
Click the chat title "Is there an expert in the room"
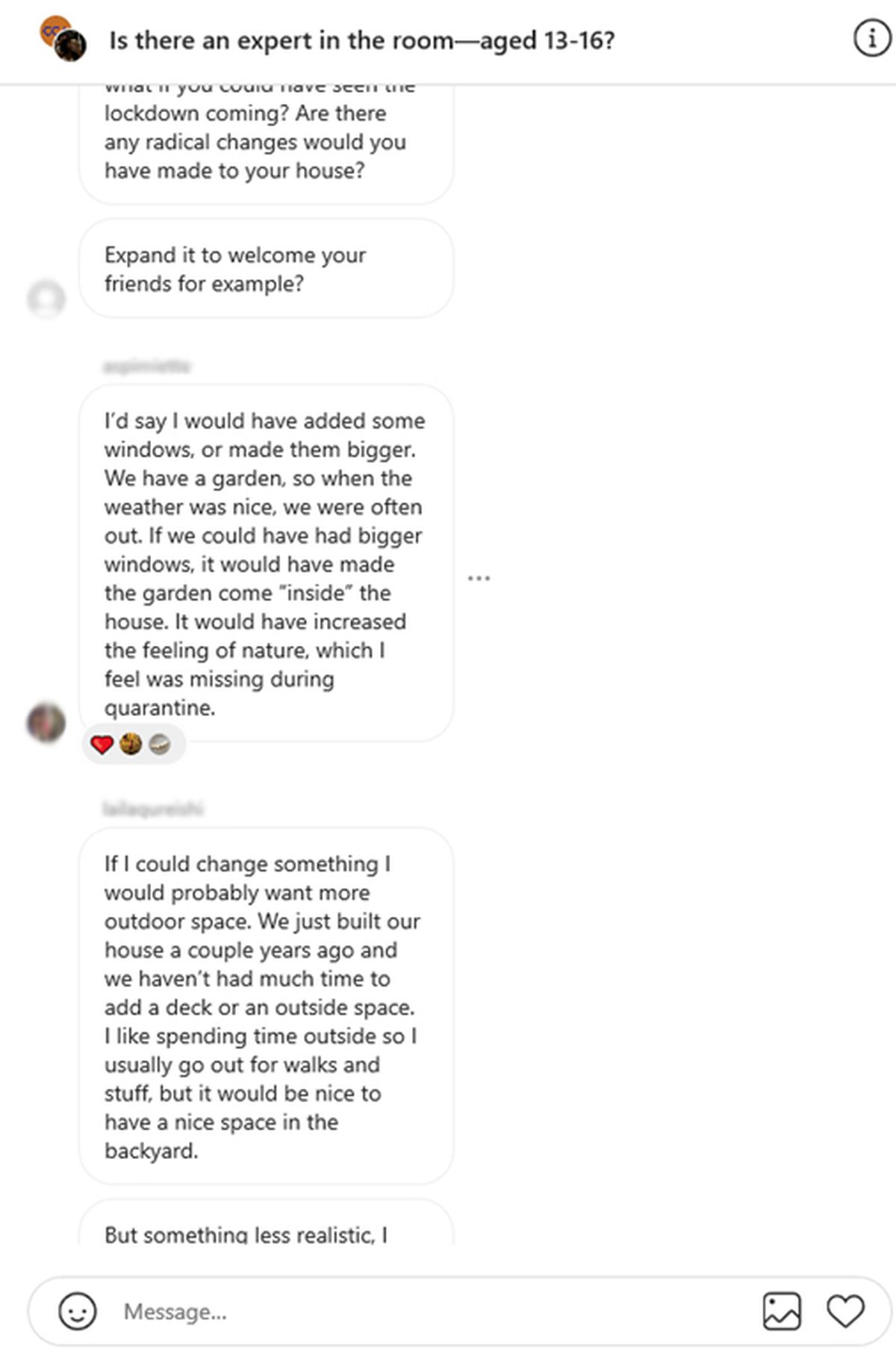(x=361, y=40)
